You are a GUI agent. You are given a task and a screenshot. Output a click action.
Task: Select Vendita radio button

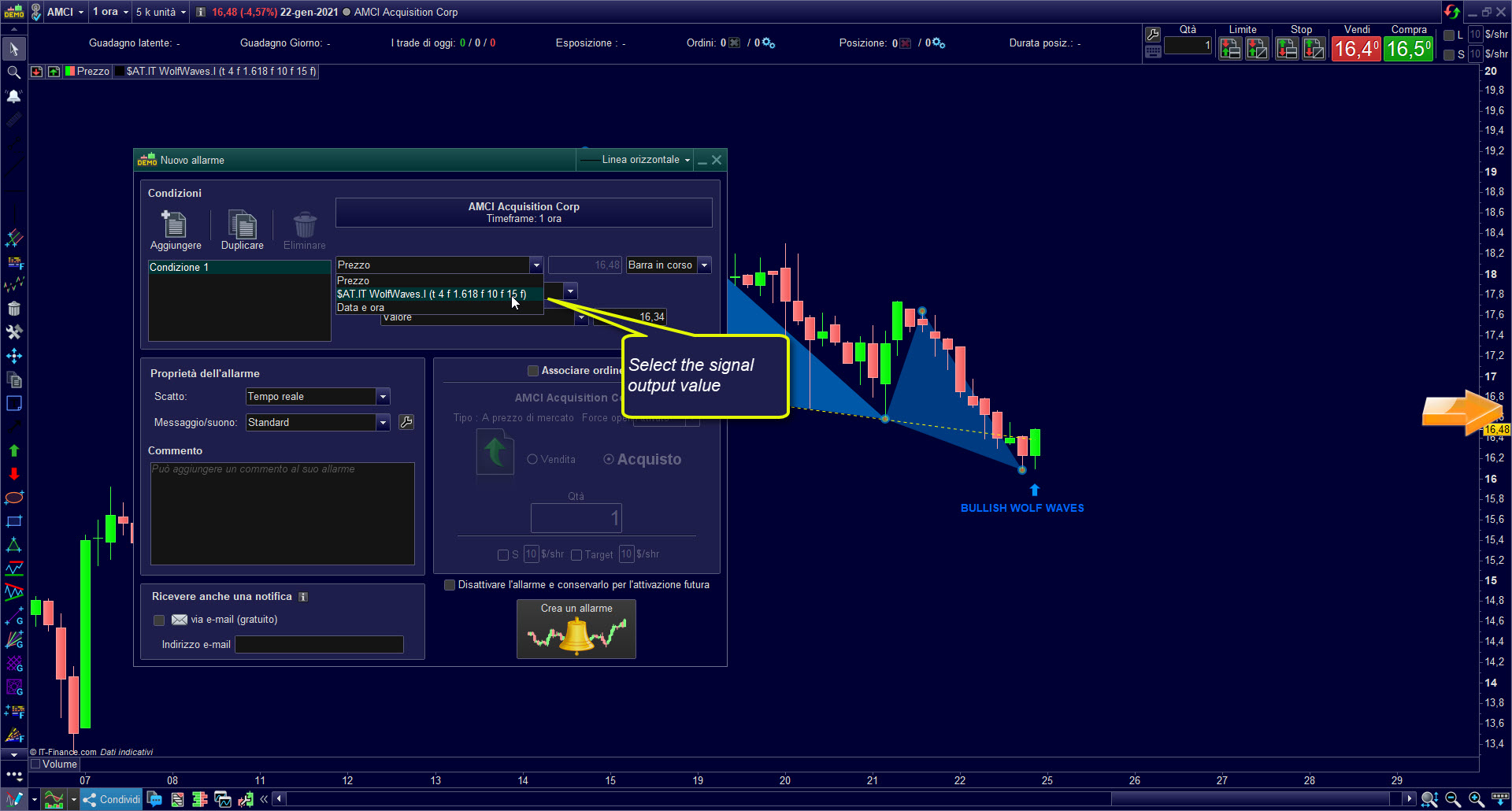click(532, 459)
